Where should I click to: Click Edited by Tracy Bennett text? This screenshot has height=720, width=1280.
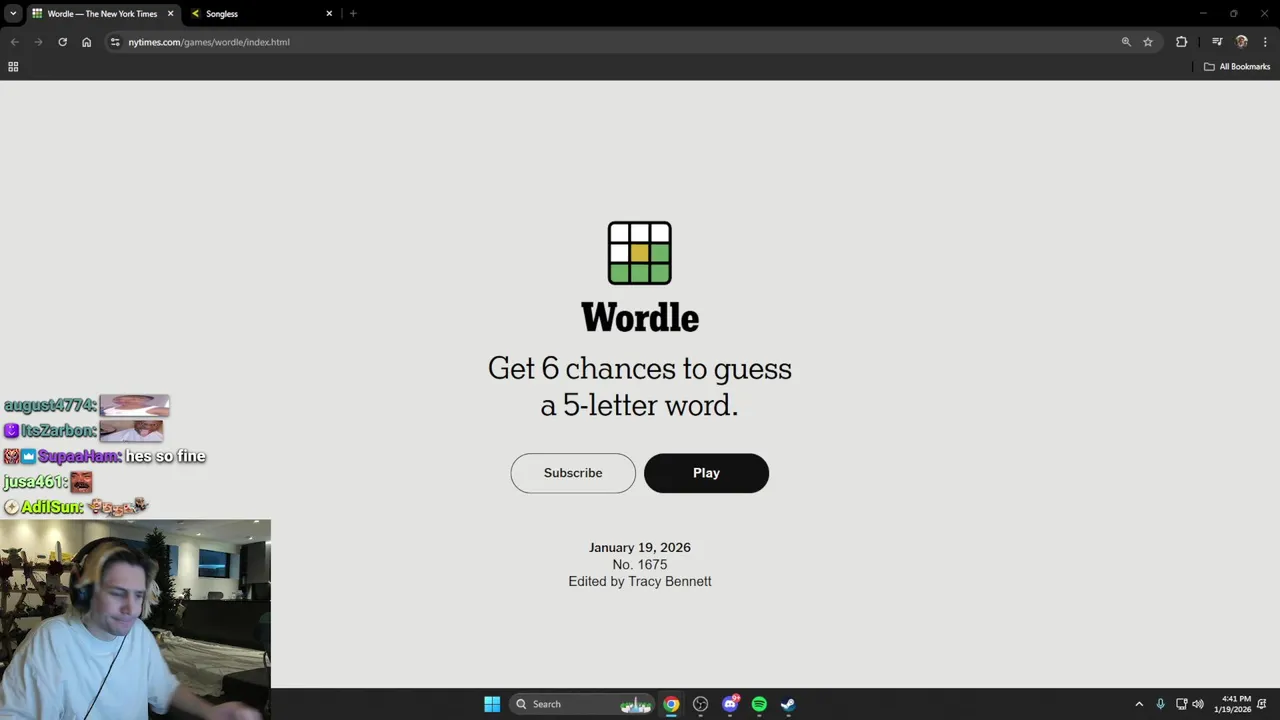point(640,581)
